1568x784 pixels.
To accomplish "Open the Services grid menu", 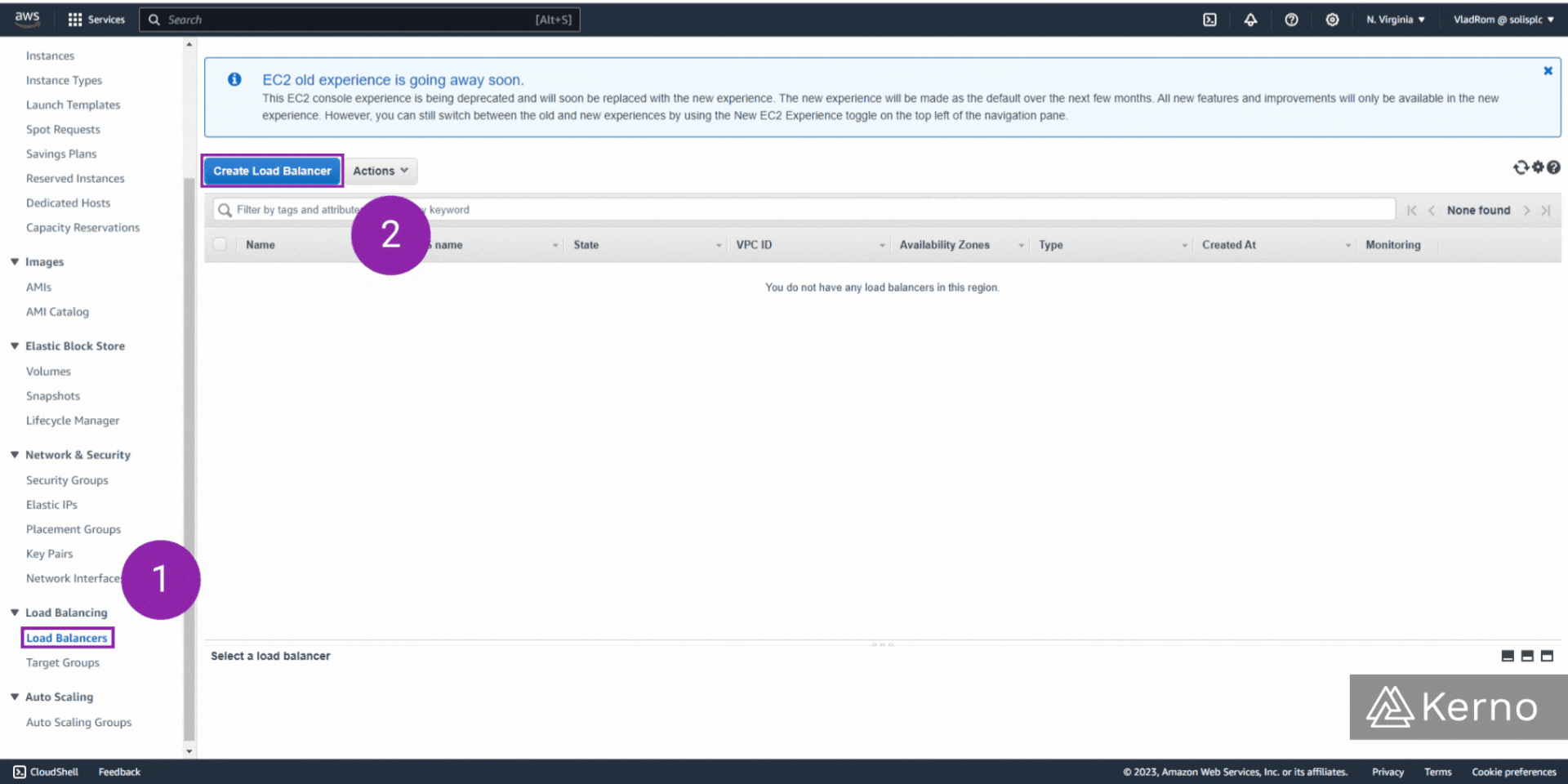I will click(96, 20).
